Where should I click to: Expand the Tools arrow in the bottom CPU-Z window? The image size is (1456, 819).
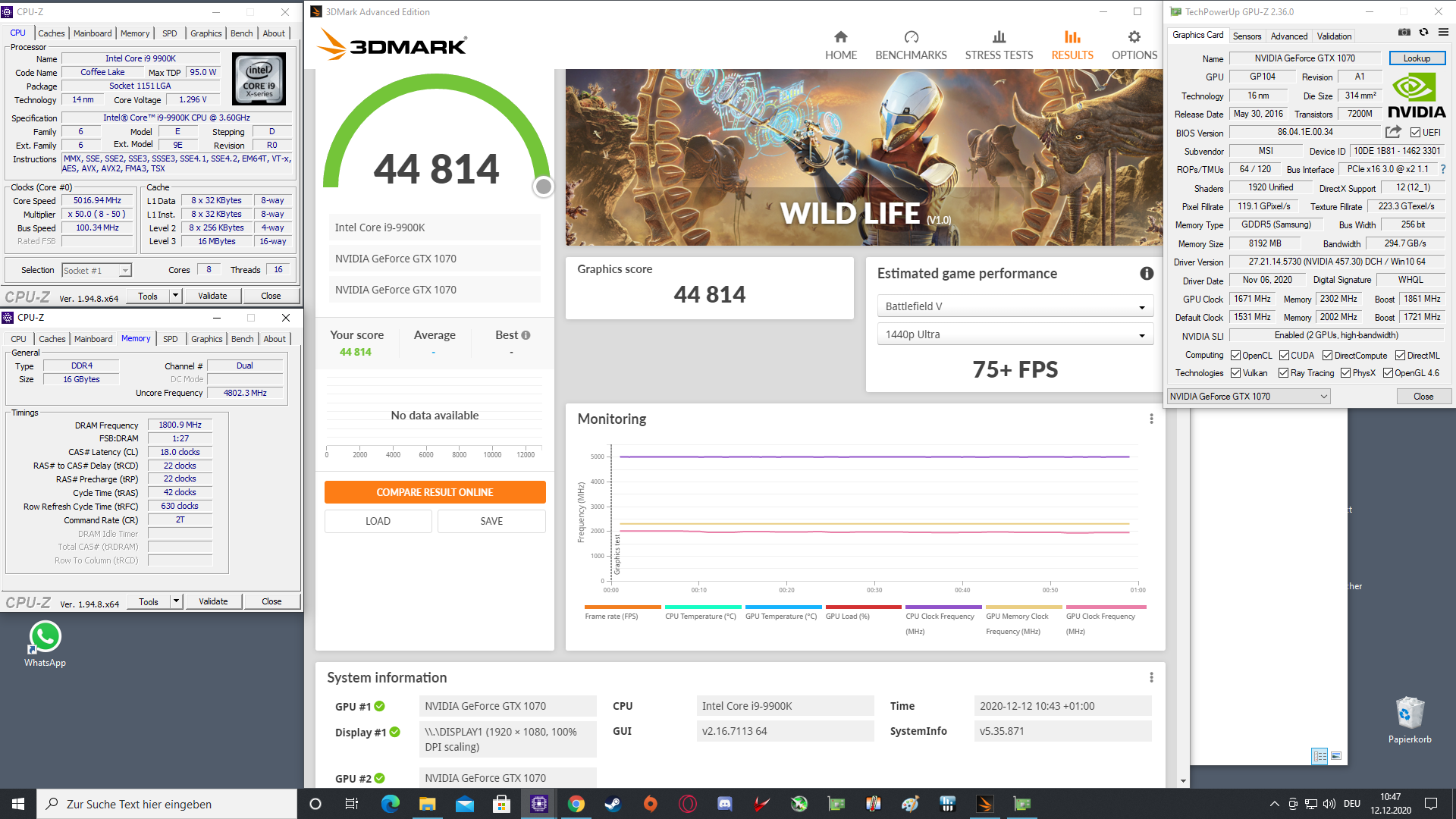click(x=177, y=601)
